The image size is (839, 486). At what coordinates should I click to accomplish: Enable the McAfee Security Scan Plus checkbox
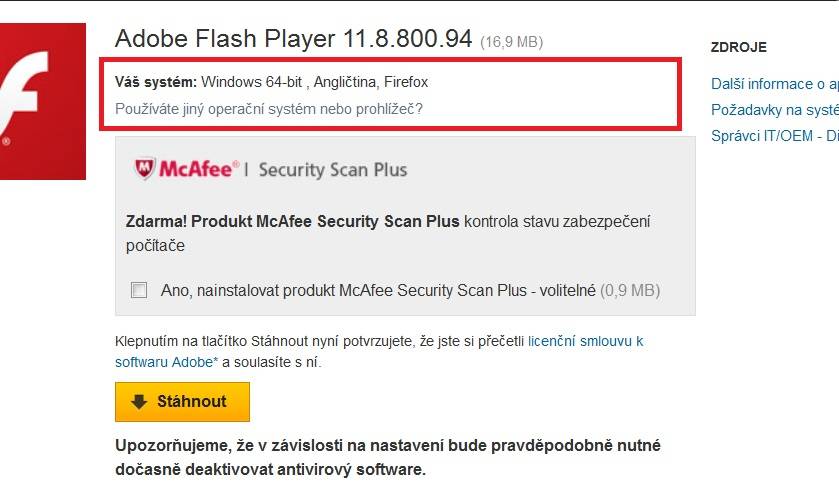[x=139, y=290]
